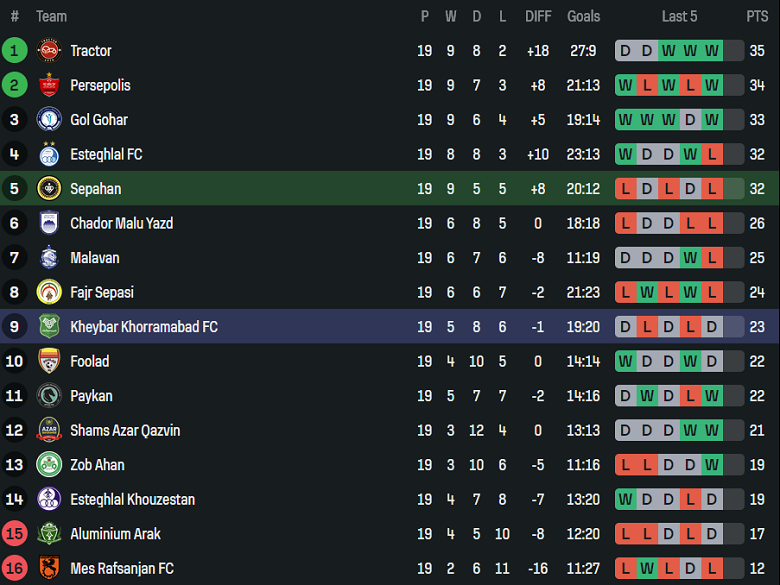Click the Foolad club crest
Viewport: 780px width, 585px height.
coord(49,361)
